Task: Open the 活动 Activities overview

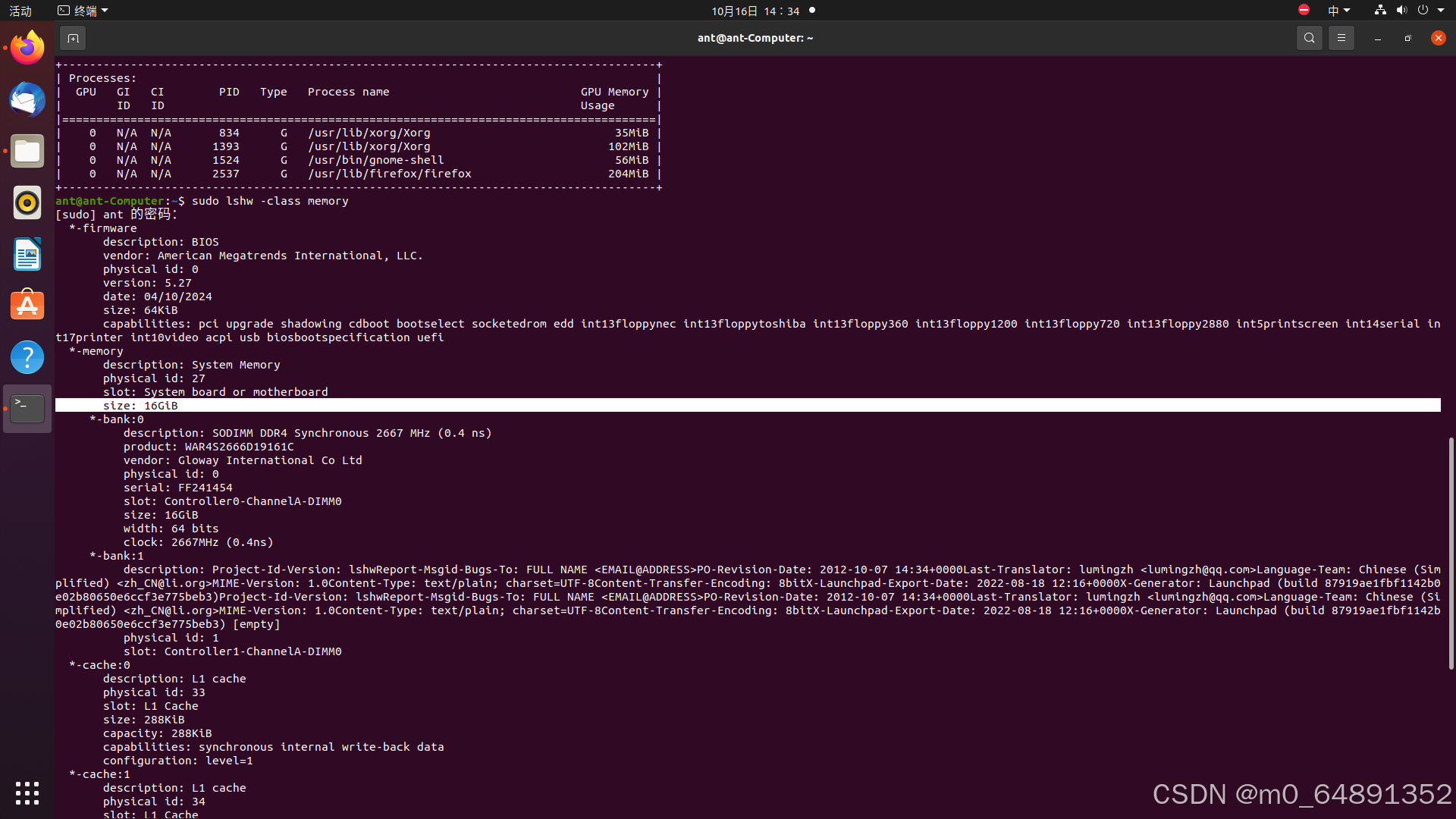Action: tap(20, 11)
